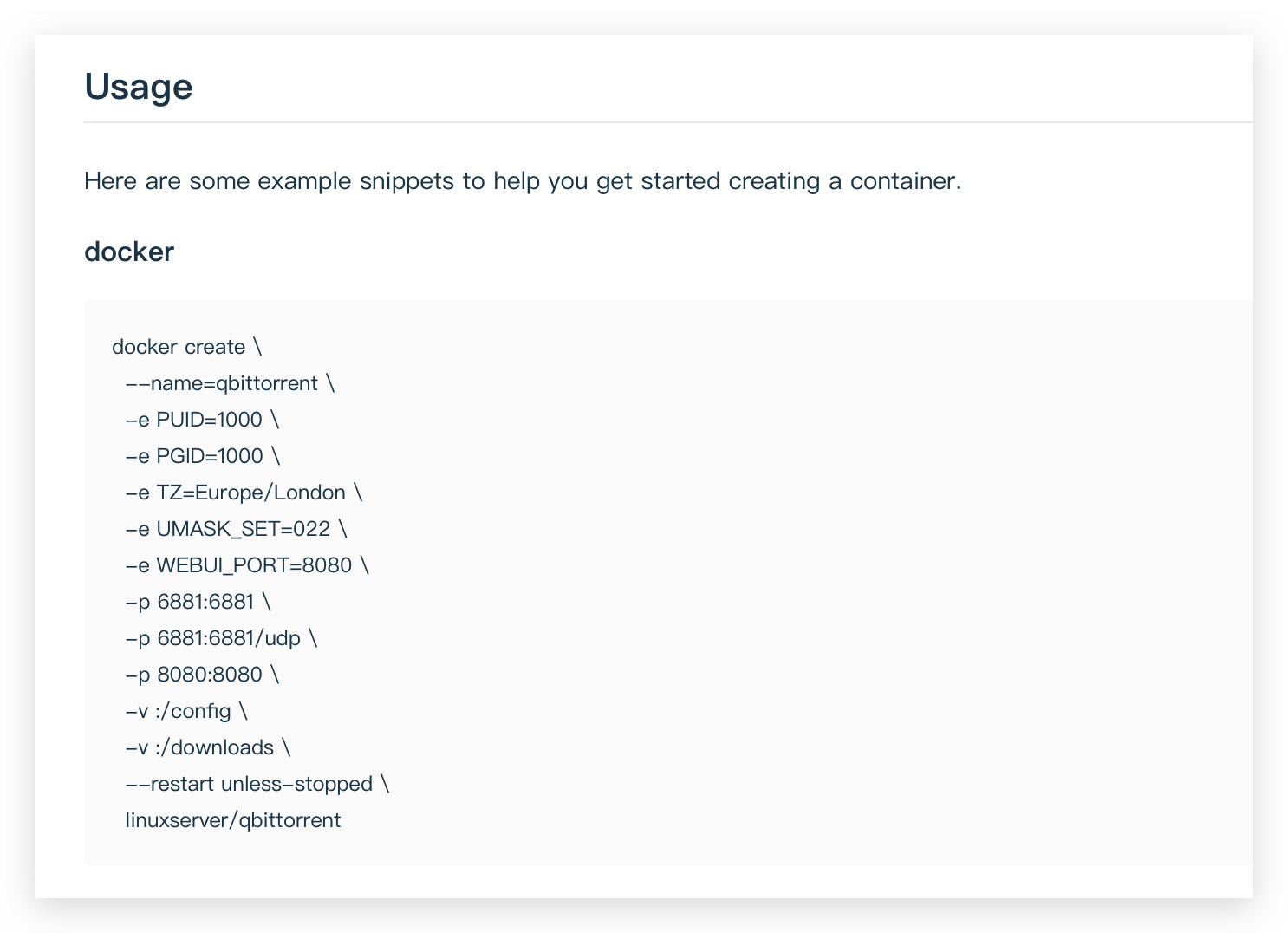Click the PUID=1000 environment line
The height and width of the screenshot is (933, 1288).
pos(202,420)
